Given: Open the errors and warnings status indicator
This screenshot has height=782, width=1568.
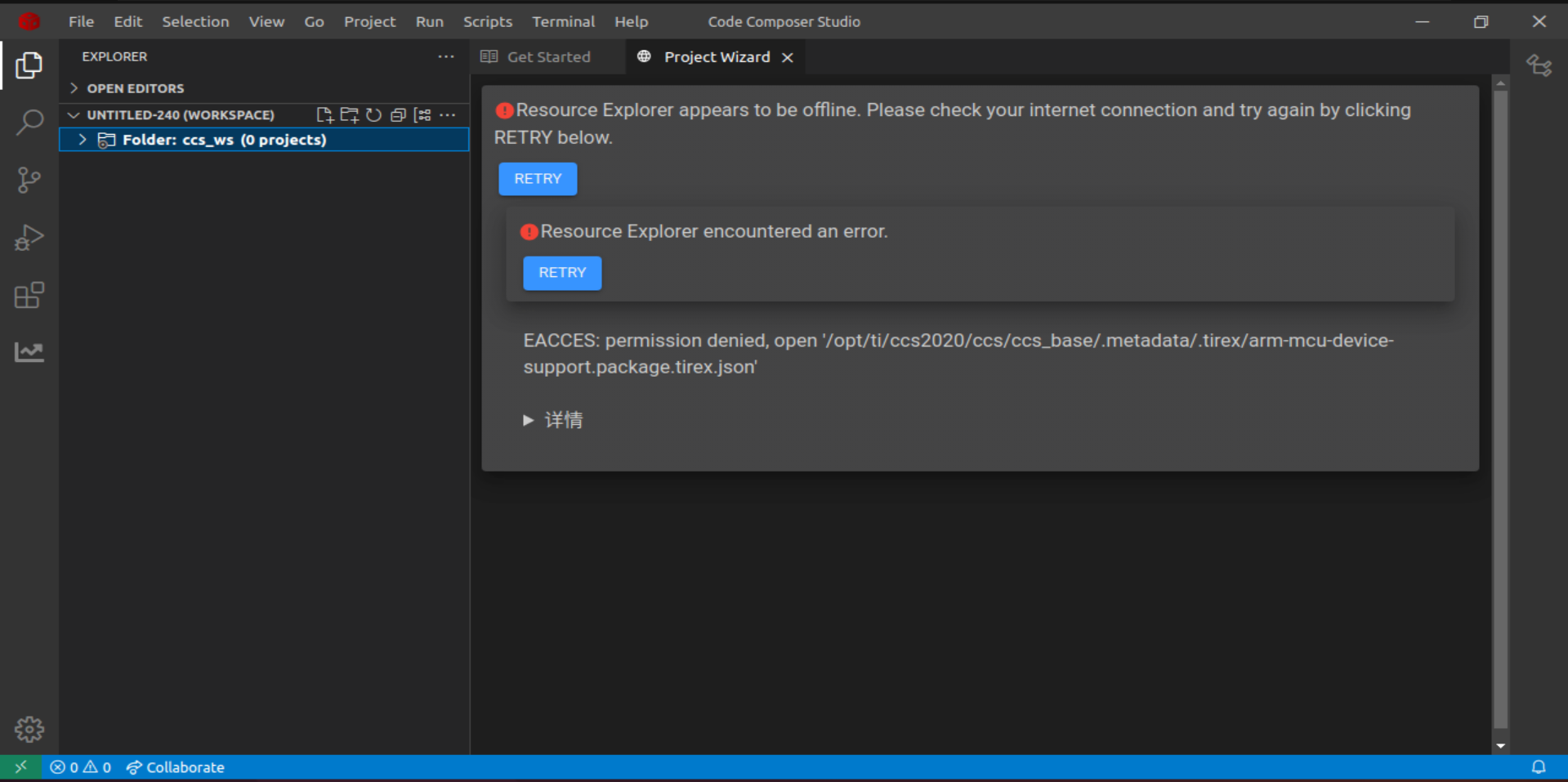Looking at the screenshot, I should pyautogui.click(x=80, y=767).
